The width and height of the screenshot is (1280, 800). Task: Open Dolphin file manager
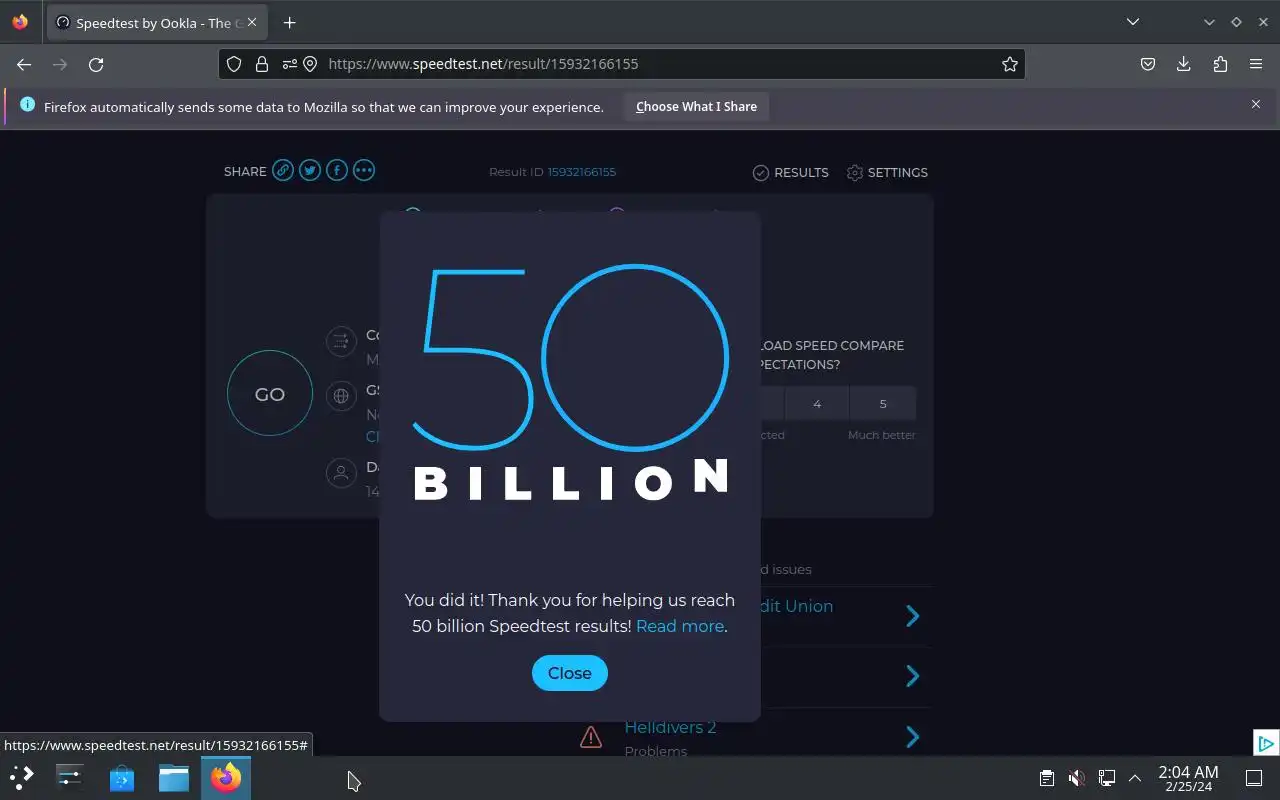[174, 776]
